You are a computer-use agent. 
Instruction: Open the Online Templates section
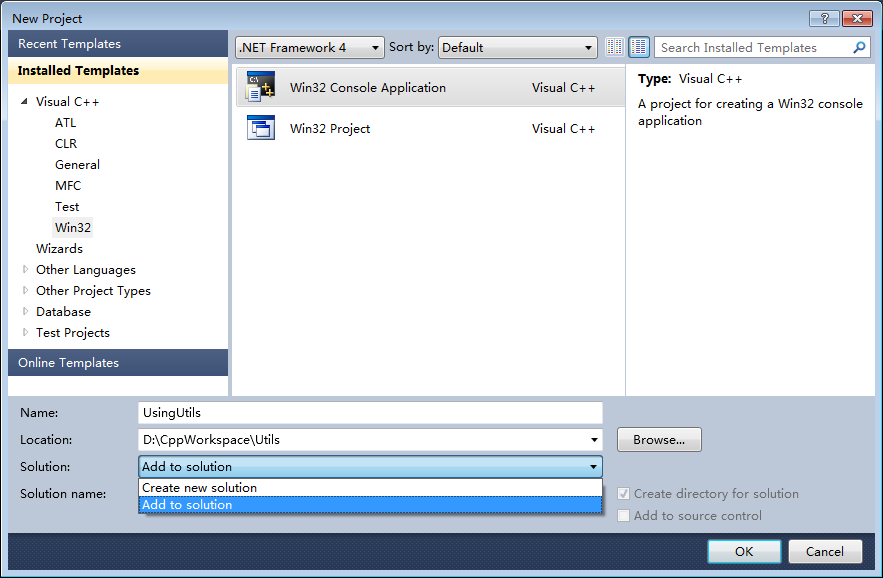(x=118, y=362)
